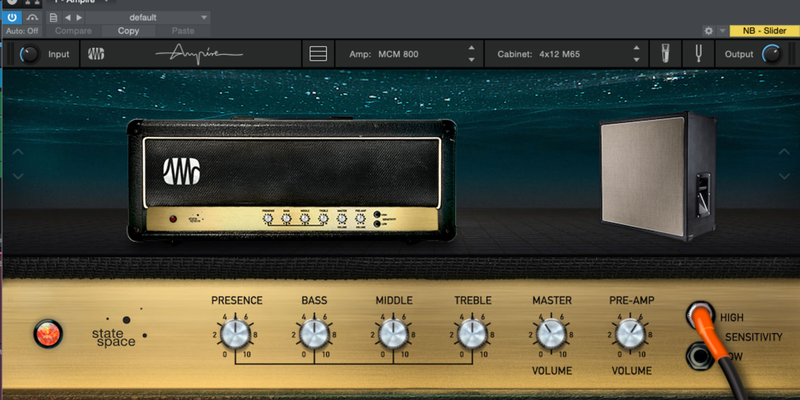Click the Input gain knob
The width and height of the screenshot is (800, 400).
click(29, 54)
